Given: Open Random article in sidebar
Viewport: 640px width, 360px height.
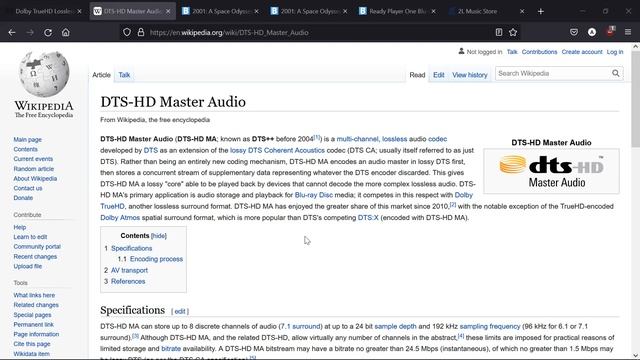Looking at the screenshot, I should (33, 169).
